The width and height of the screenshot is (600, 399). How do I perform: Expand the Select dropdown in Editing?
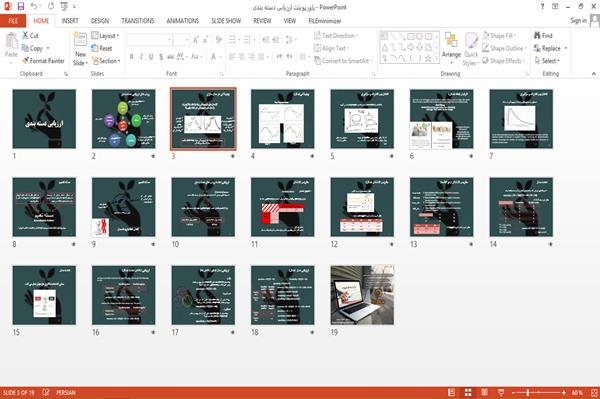pyautogui.click(x=547, y=61)
